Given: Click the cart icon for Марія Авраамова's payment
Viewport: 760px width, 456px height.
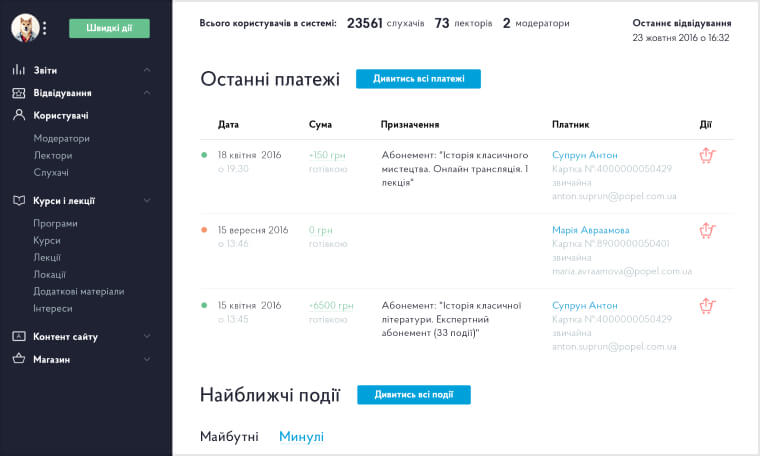Looking at the screenshot, I should pos(707,231).
